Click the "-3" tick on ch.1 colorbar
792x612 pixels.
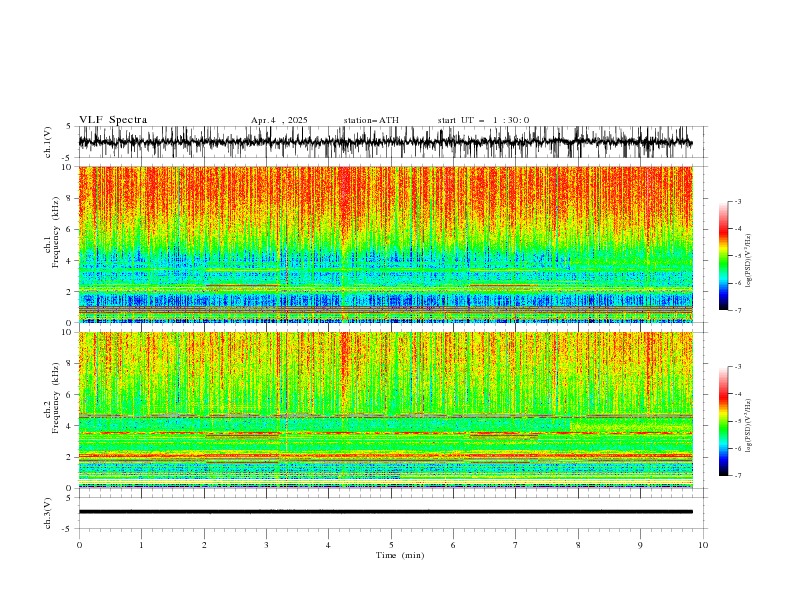[737, 201]
